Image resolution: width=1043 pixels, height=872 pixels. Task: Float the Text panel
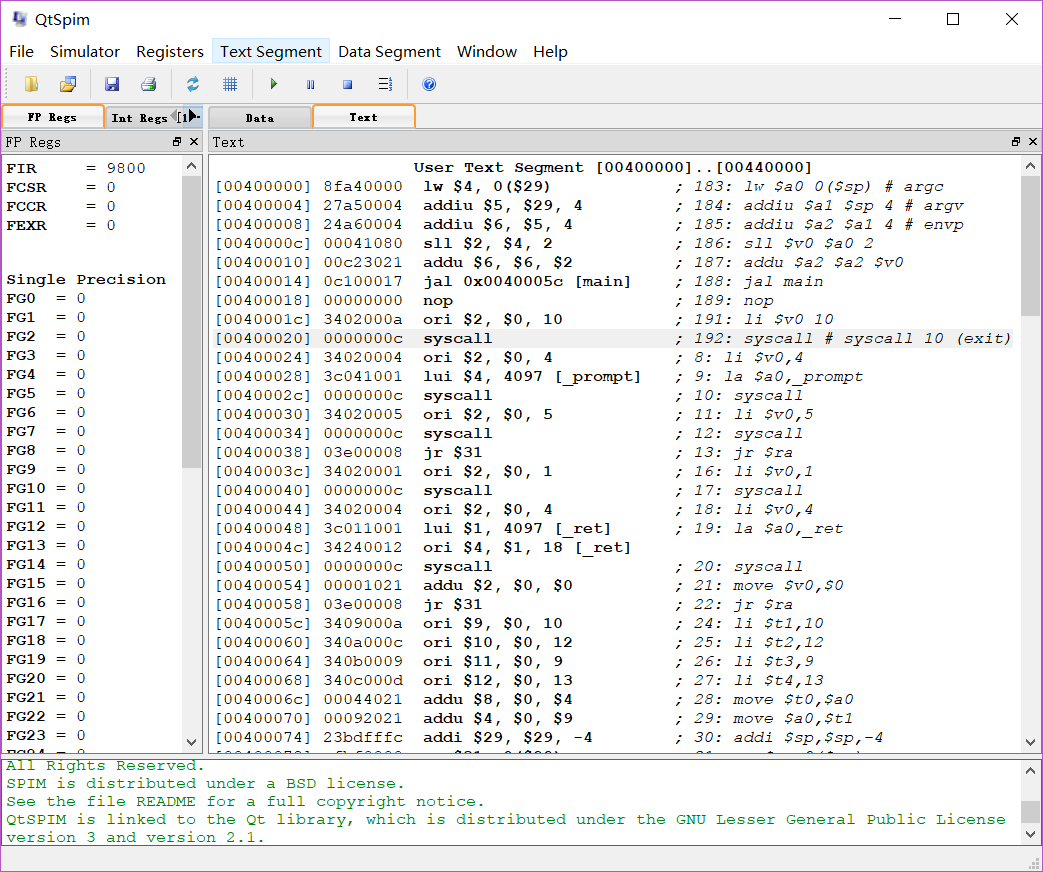[1016, 142]
